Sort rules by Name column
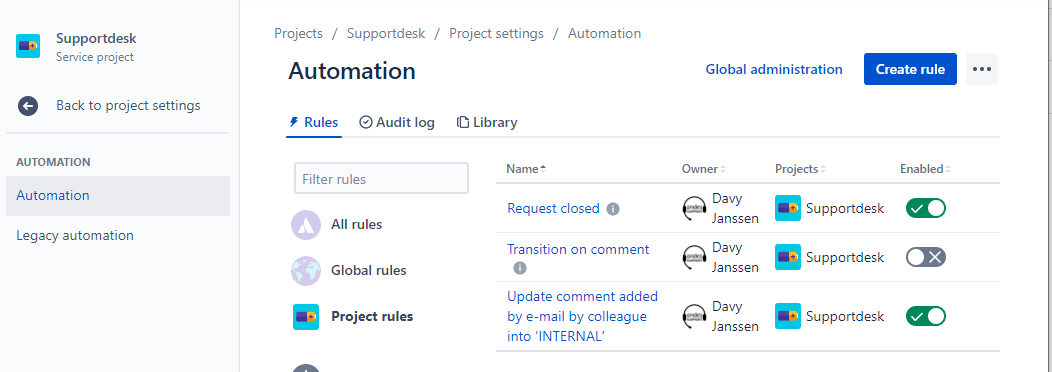The width and height of the screenshot is (1052, 372). (526, 169)
